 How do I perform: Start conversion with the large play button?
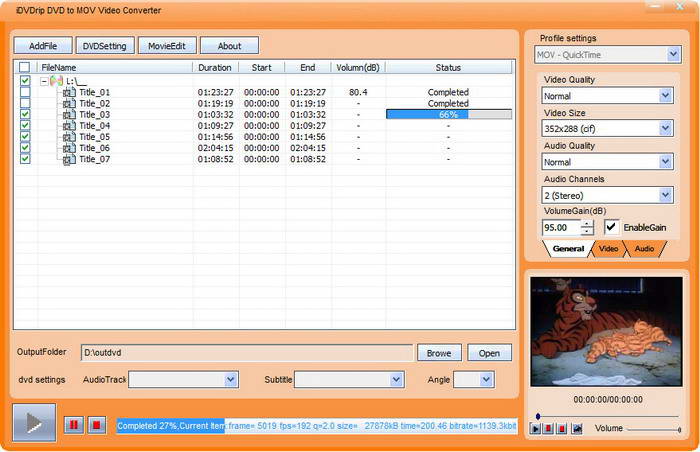(x=34, y=422)
